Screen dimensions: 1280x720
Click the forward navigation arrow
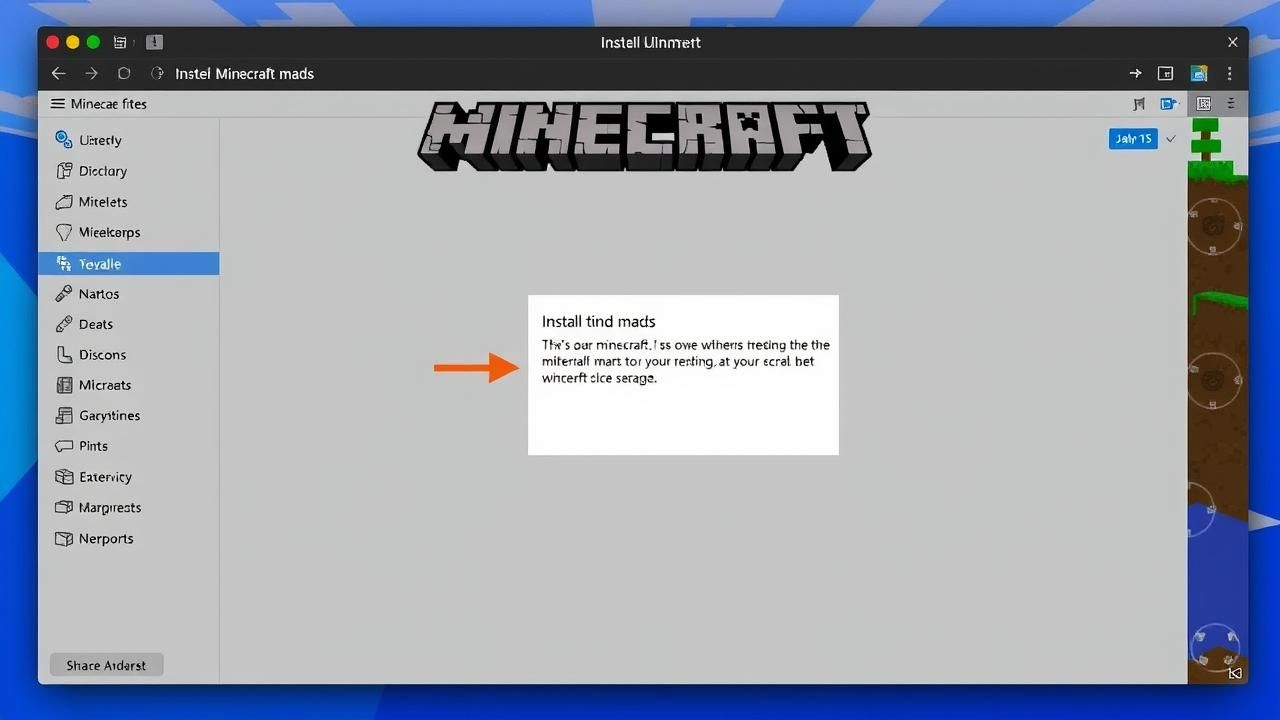click(92, 74)
